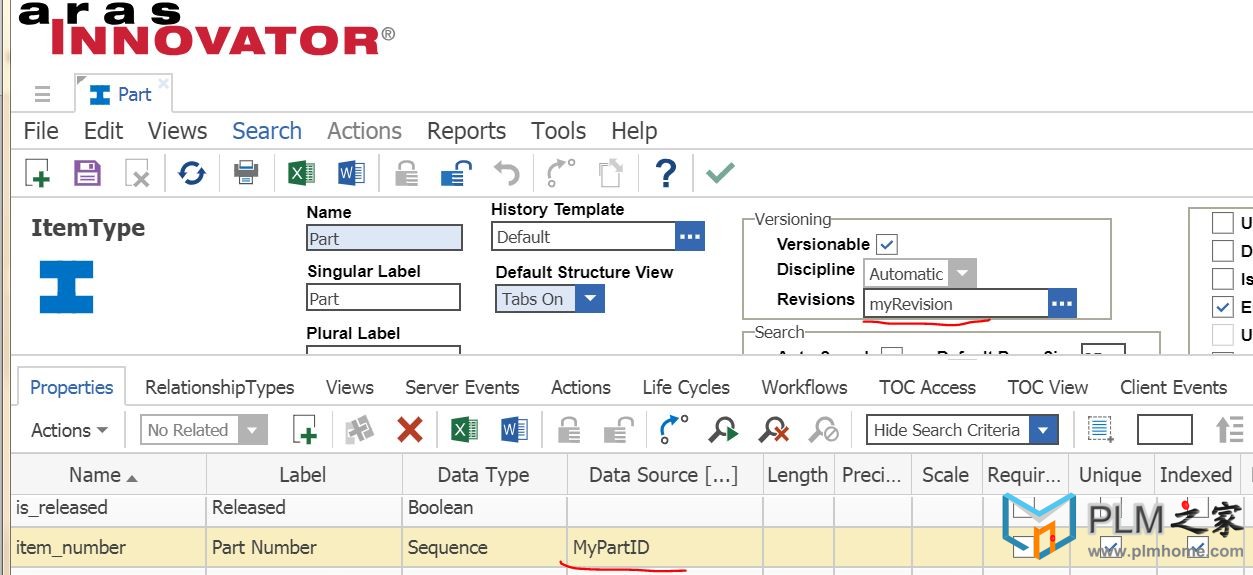This screenshot has height=575, width=1253.
Task: Open History Template picker ellipsis button
Action: click(x=690, y=237)
